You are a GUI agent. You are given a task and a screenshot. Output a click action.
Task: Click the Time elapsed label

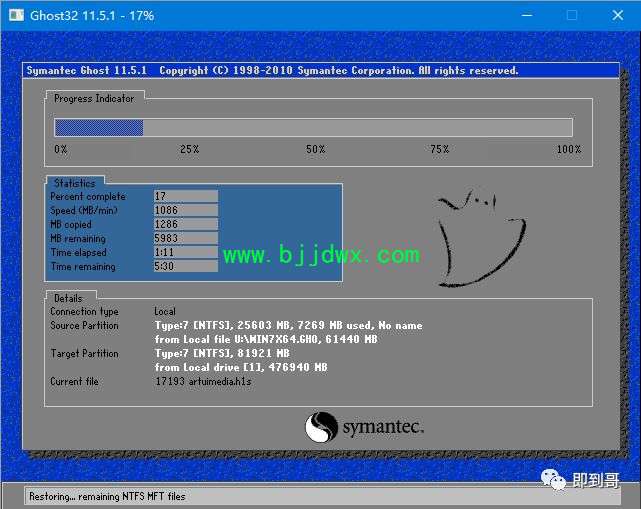tap(78, 253)
